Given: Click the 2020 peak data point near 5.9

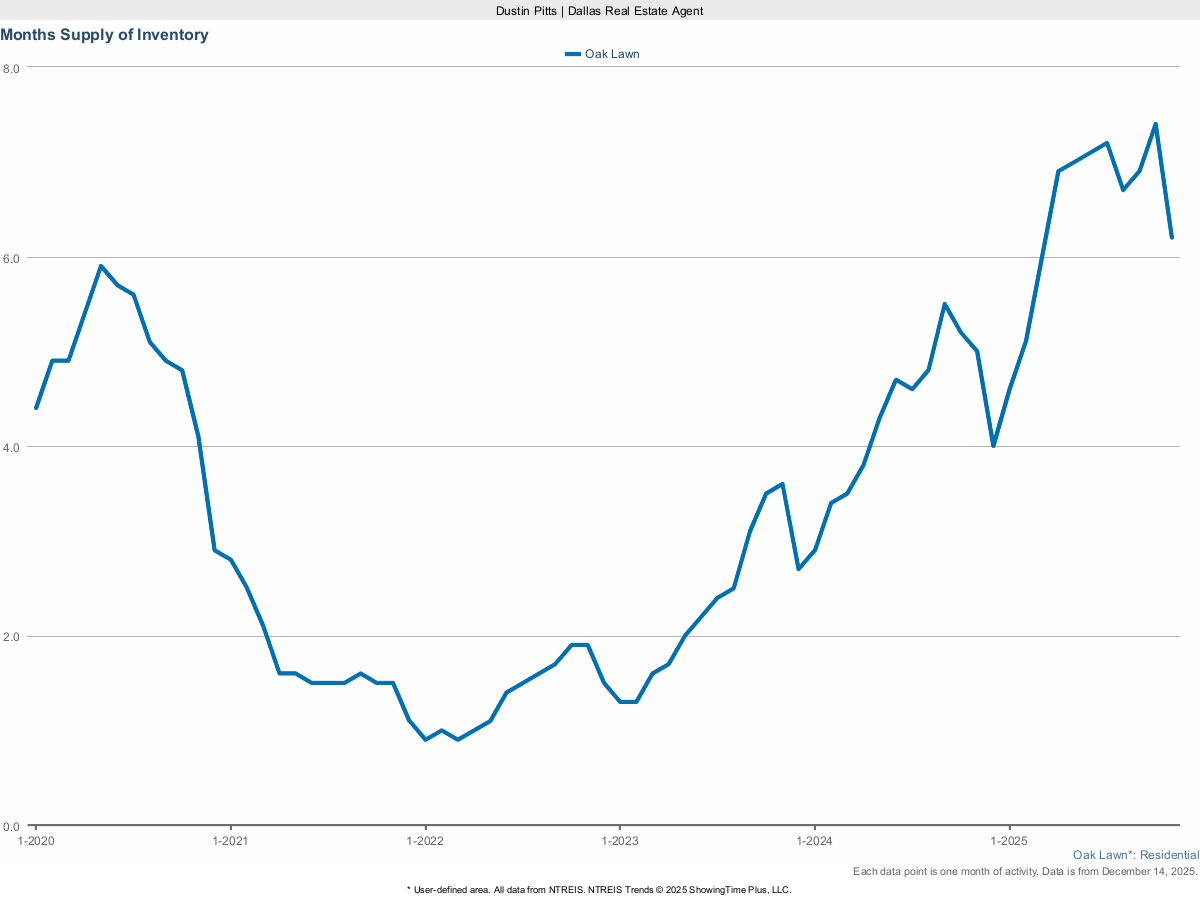Looking at the screenshot, I should click(101, 266).
